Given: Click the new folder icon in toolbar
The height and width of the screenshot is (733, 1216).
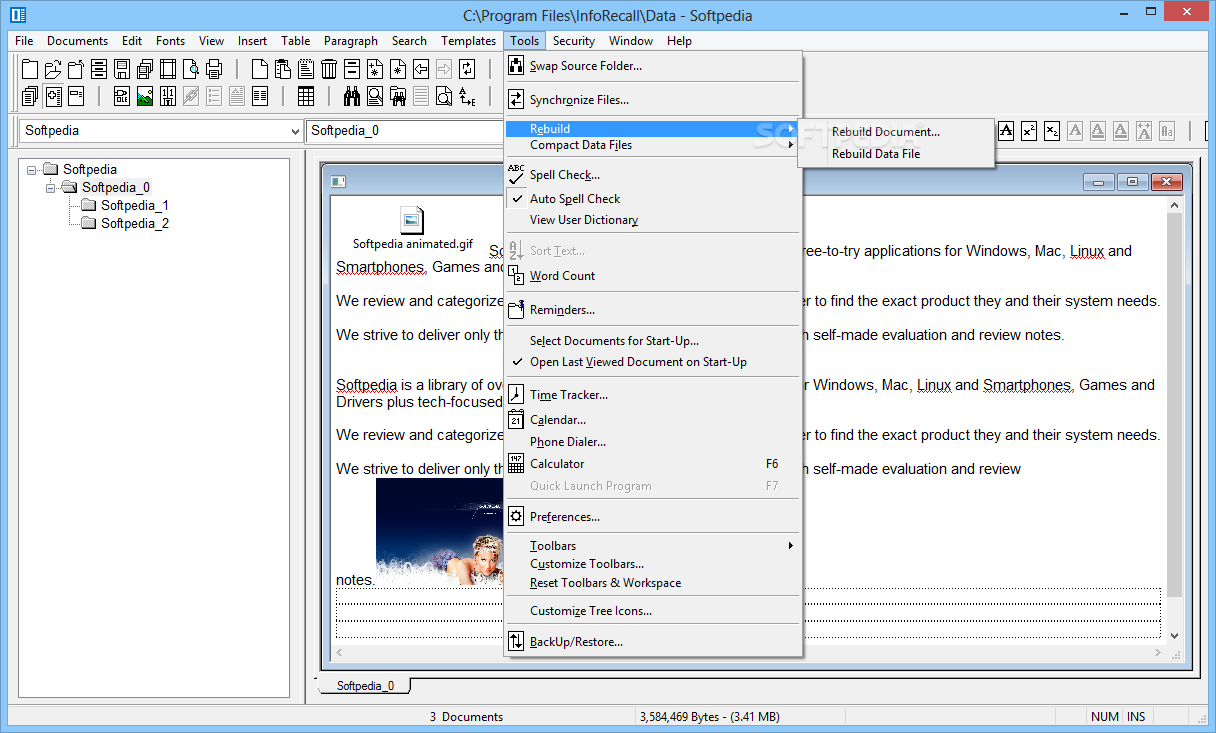Looking at the screenshot, I should click(x=30, y=69).
